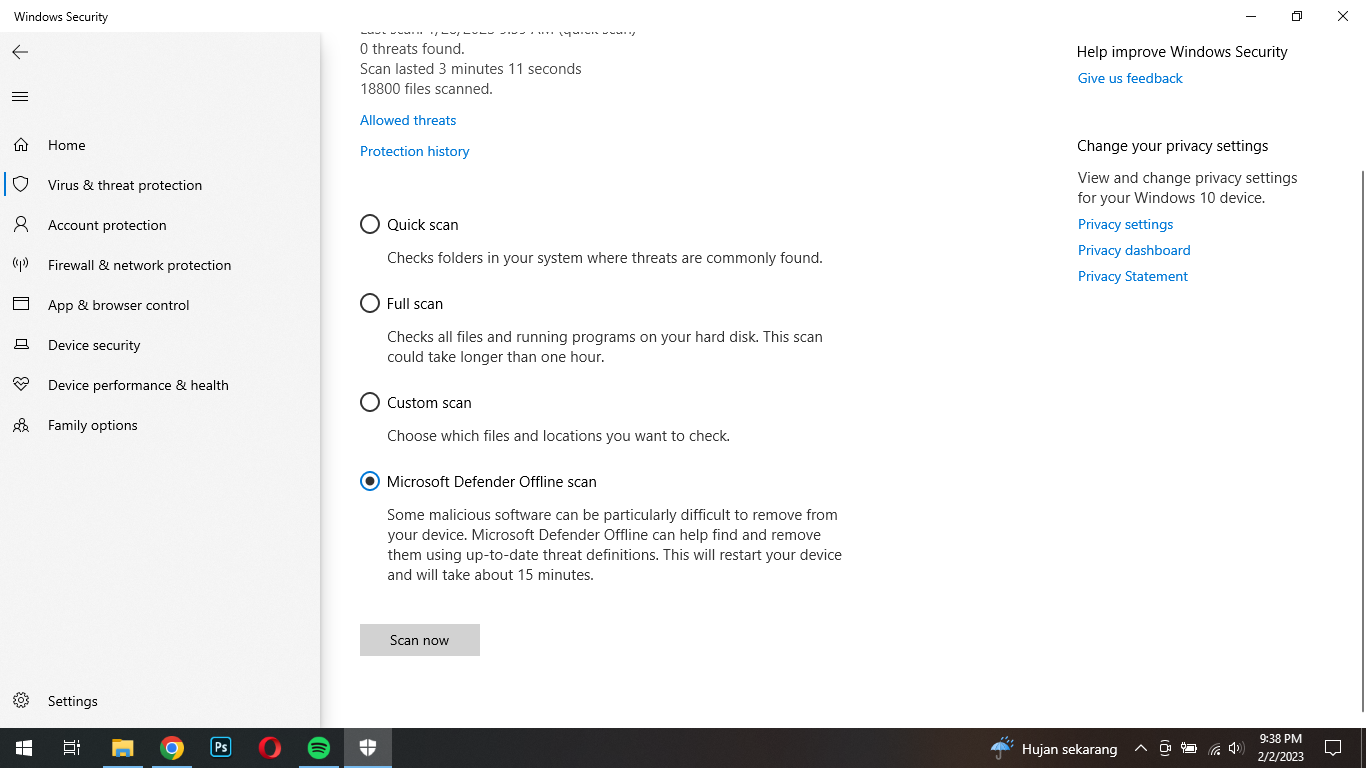Click the text '18800 files scanned.'
Viewport: 1366px width, 768px height.
click(426, 89)
